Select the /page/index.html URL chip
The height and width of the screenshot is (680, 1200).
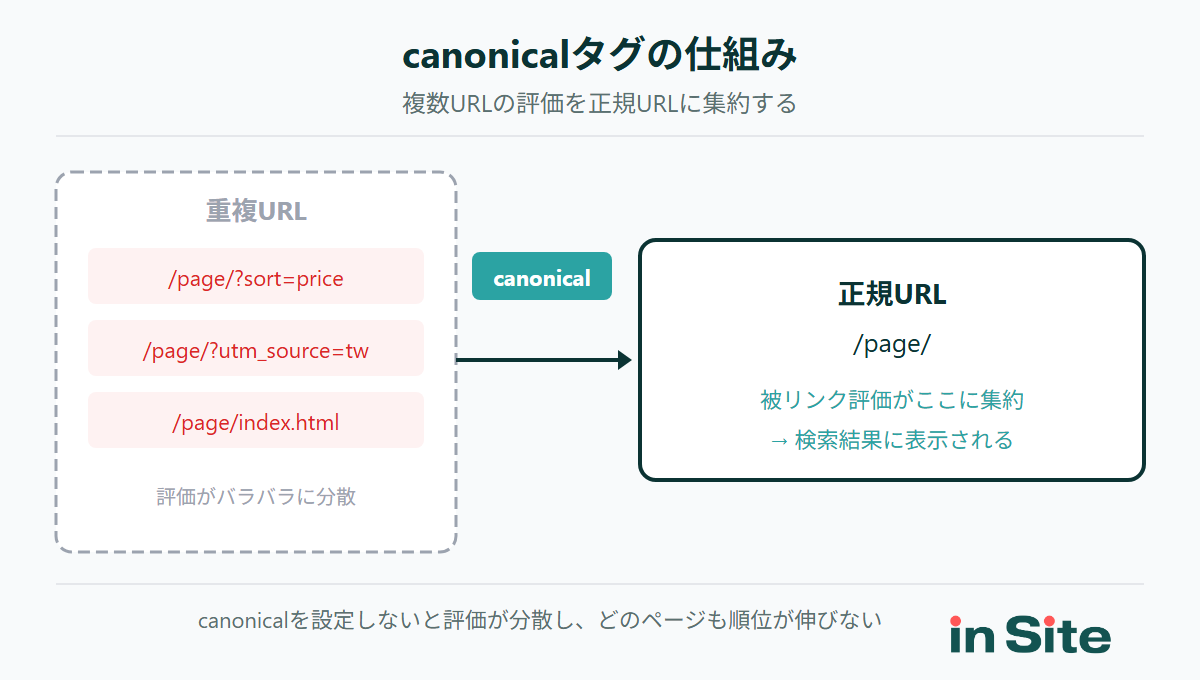coord(256,420)
